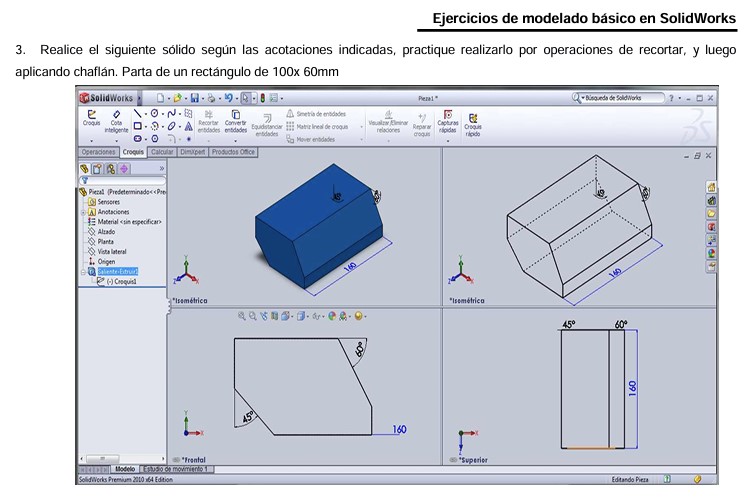Select Sensores in the feature tree
Viewport: 747px width, 500px height.
coord(108,202)
